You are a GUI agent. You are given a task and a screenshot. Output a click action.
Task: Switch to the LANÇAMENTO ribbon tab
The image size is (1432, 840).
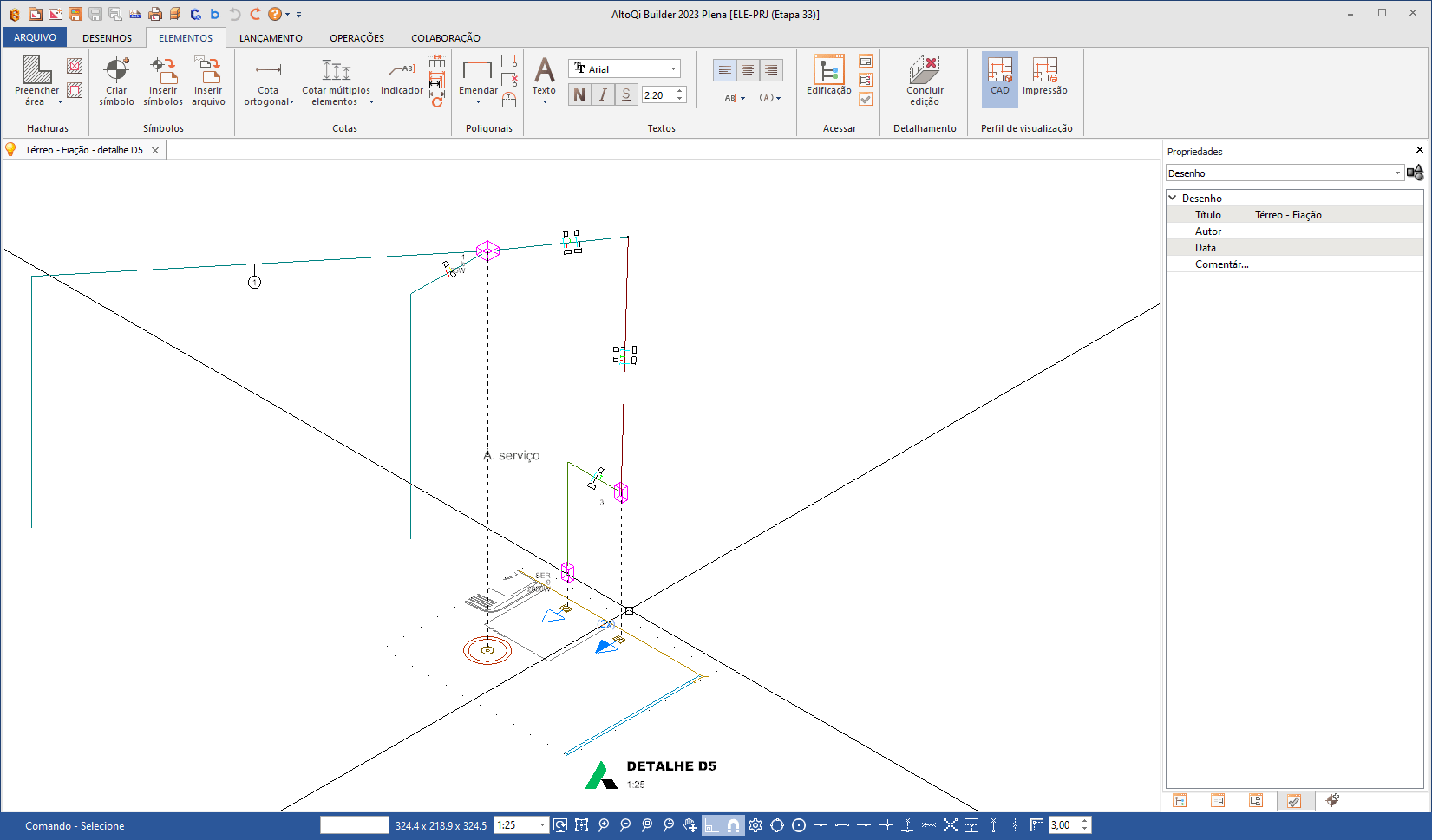[x=271, y=38]
